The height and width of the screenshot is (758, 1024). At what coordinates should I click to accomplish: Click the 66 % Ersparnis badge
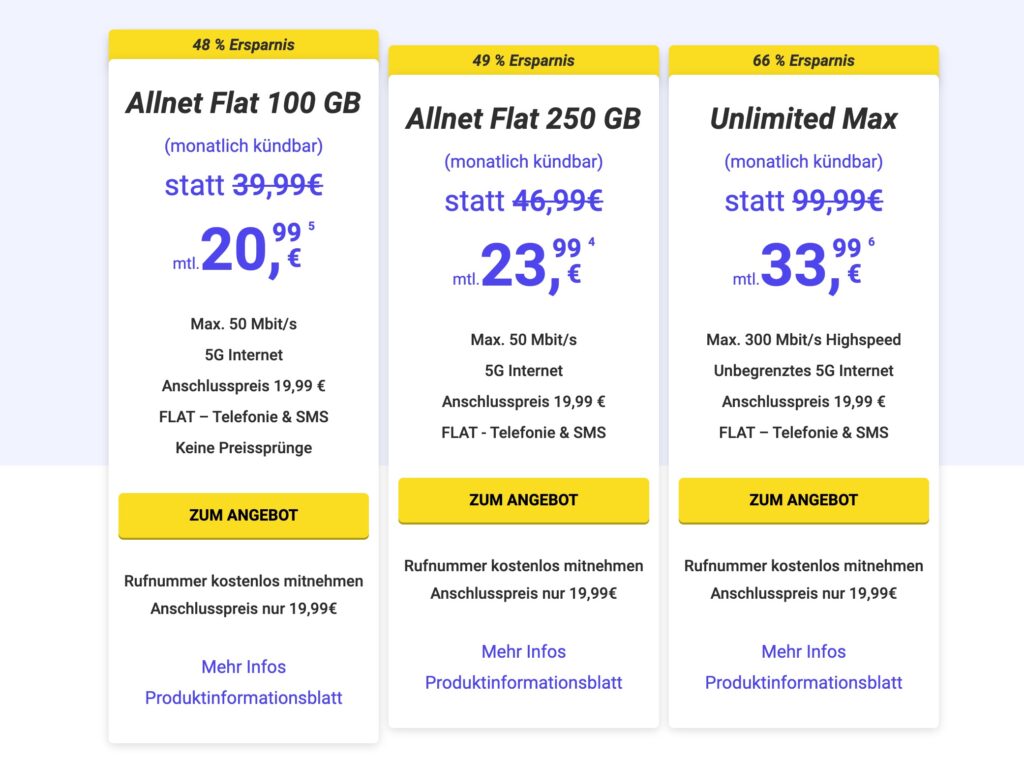(803, 60)
